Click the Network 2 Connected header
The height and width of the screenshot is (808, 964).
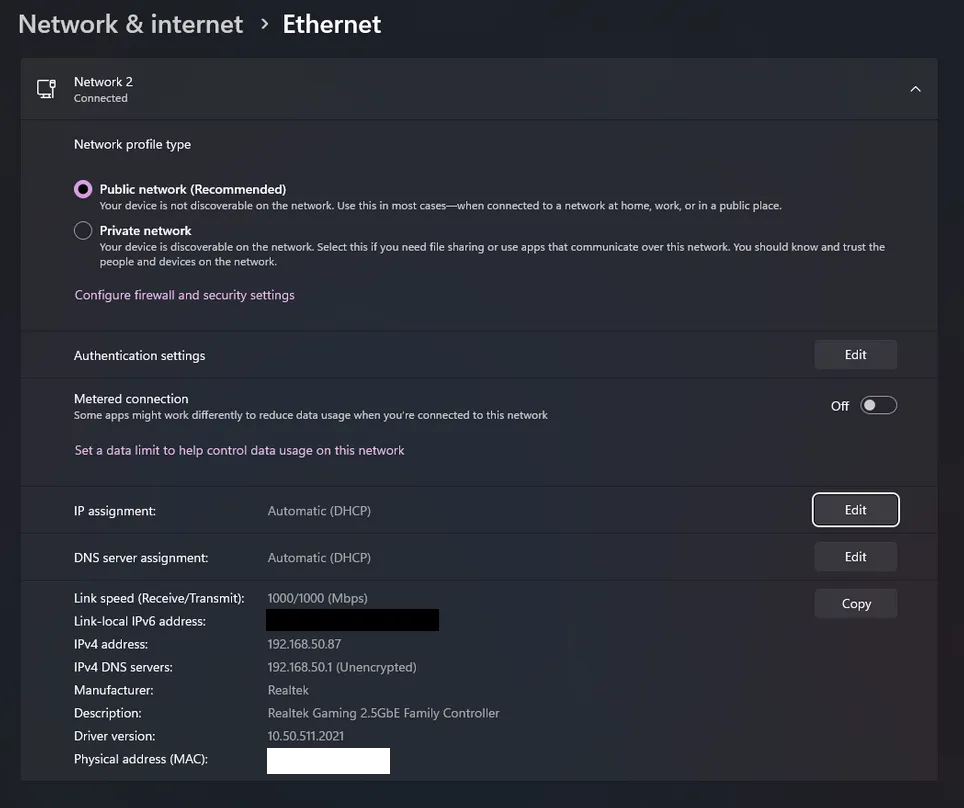103,89
